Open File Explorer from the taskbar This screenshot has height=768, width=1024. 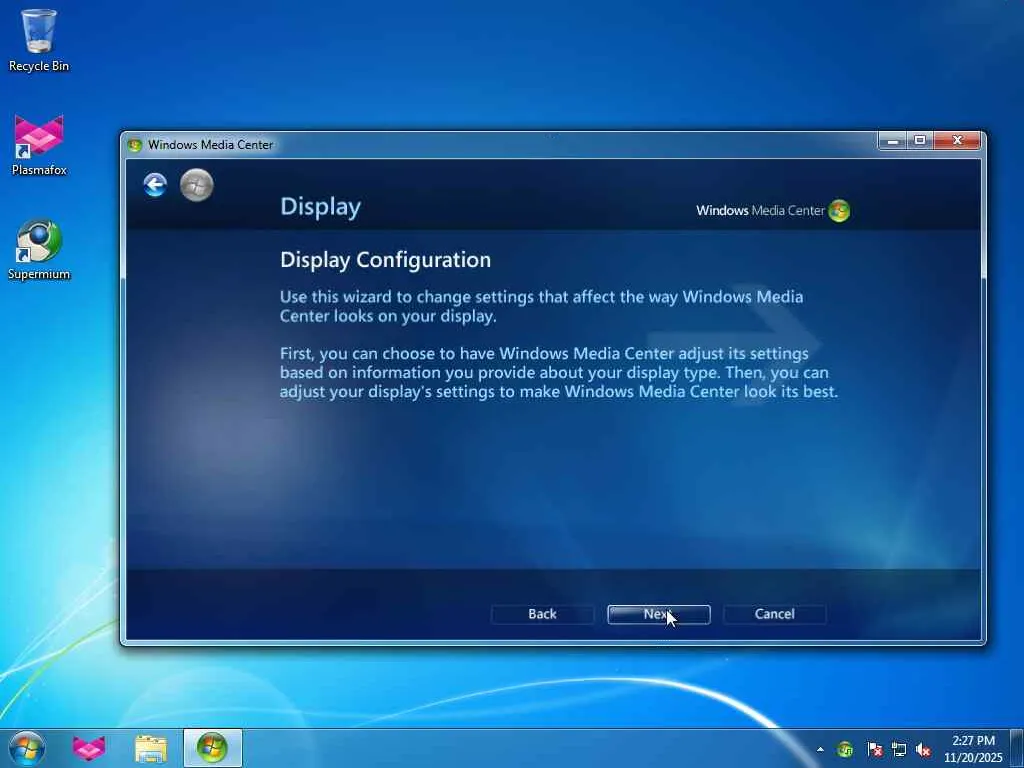tap(151, 749)
